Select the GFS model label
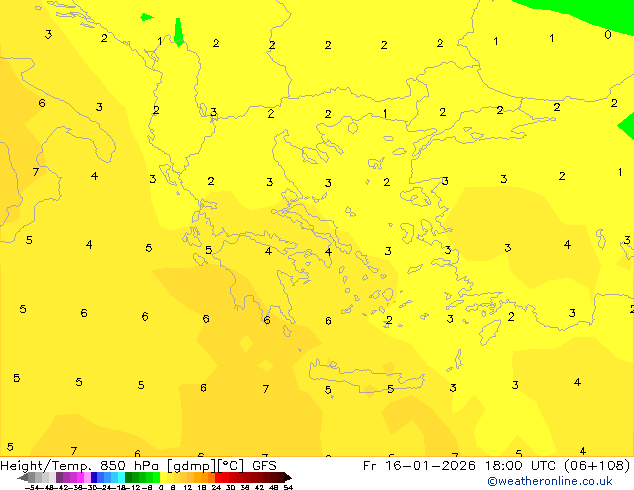The width and height of the screenshot is (634, 490). pyautogui.click(x=264, y=466)
